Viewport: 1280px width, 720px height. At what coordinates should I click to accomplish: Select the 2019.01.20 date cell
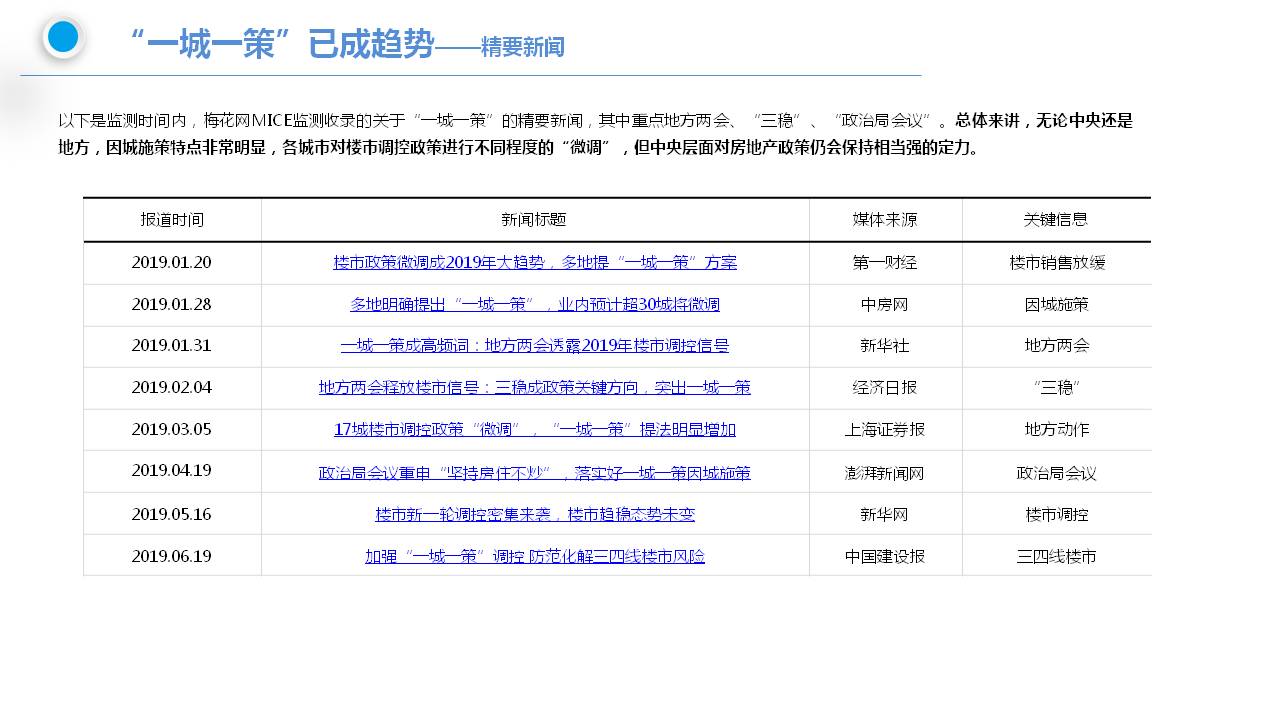point(172,263)
